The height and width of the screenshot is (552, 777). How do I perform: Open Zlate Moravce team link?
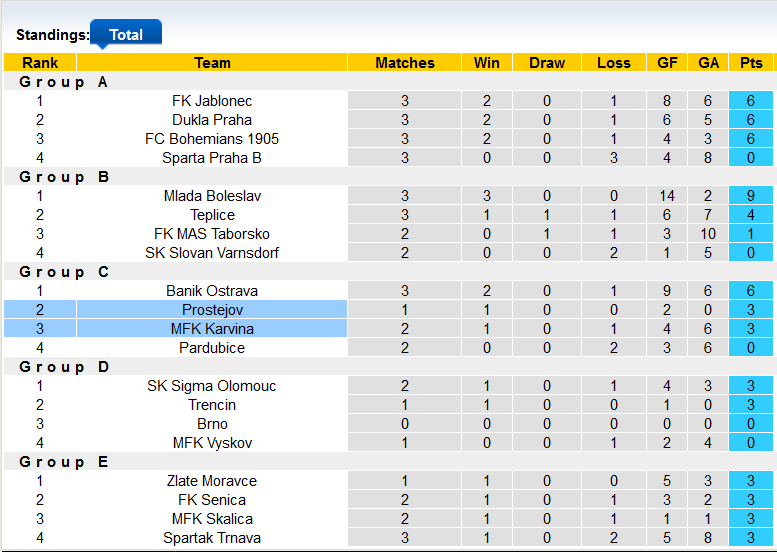(212, 481)
